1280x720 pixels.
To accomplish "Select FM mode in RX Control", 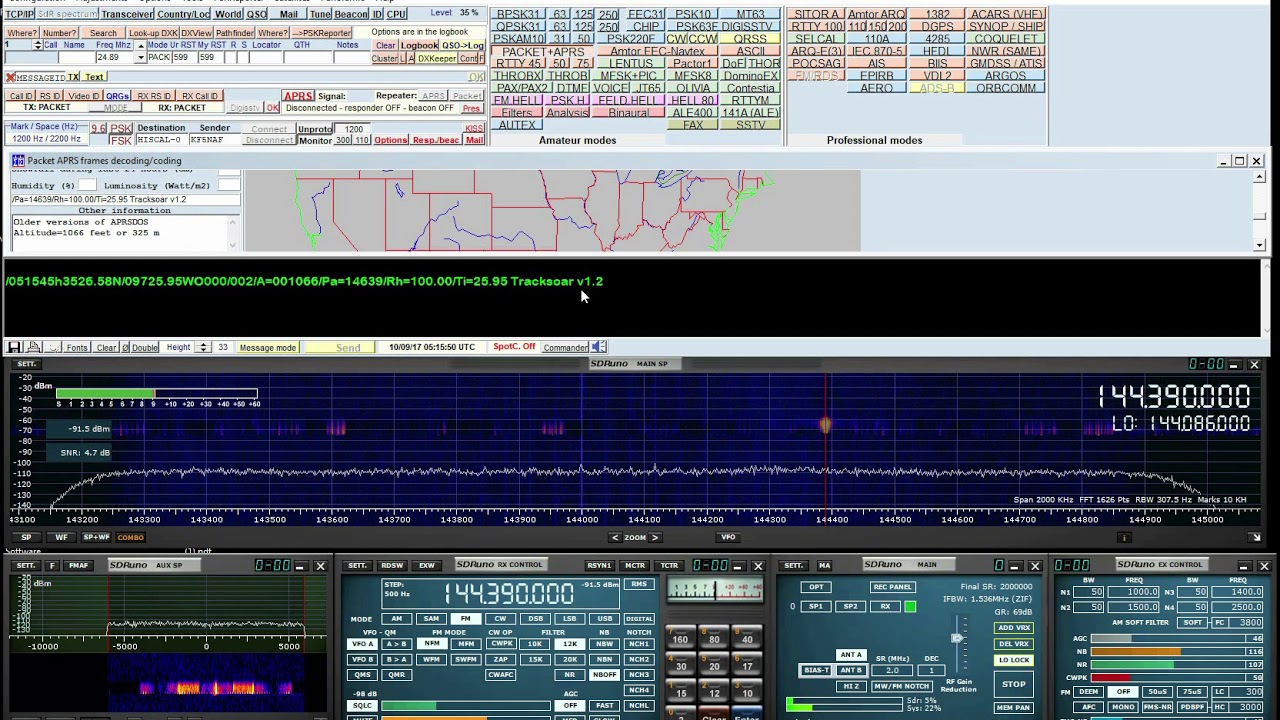I will (465, 618).
